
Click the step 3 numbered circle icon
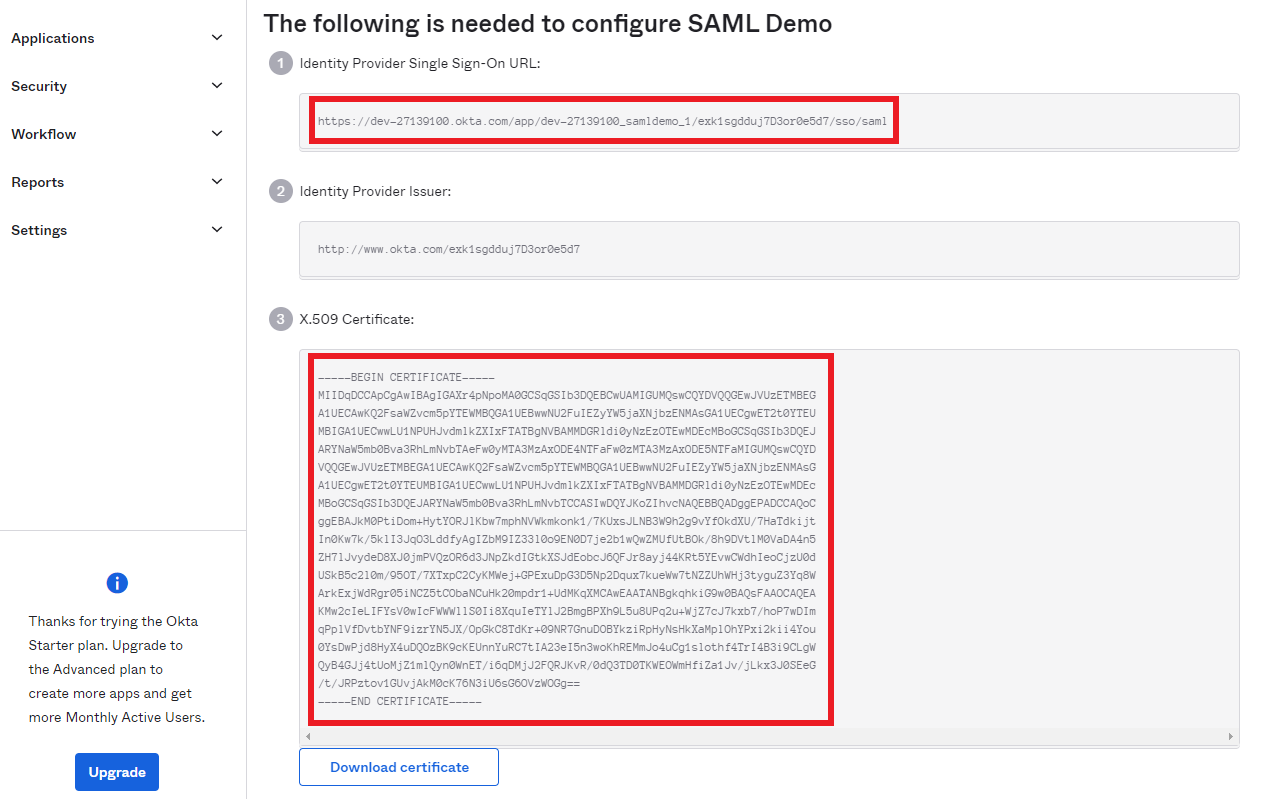(279, 318)
